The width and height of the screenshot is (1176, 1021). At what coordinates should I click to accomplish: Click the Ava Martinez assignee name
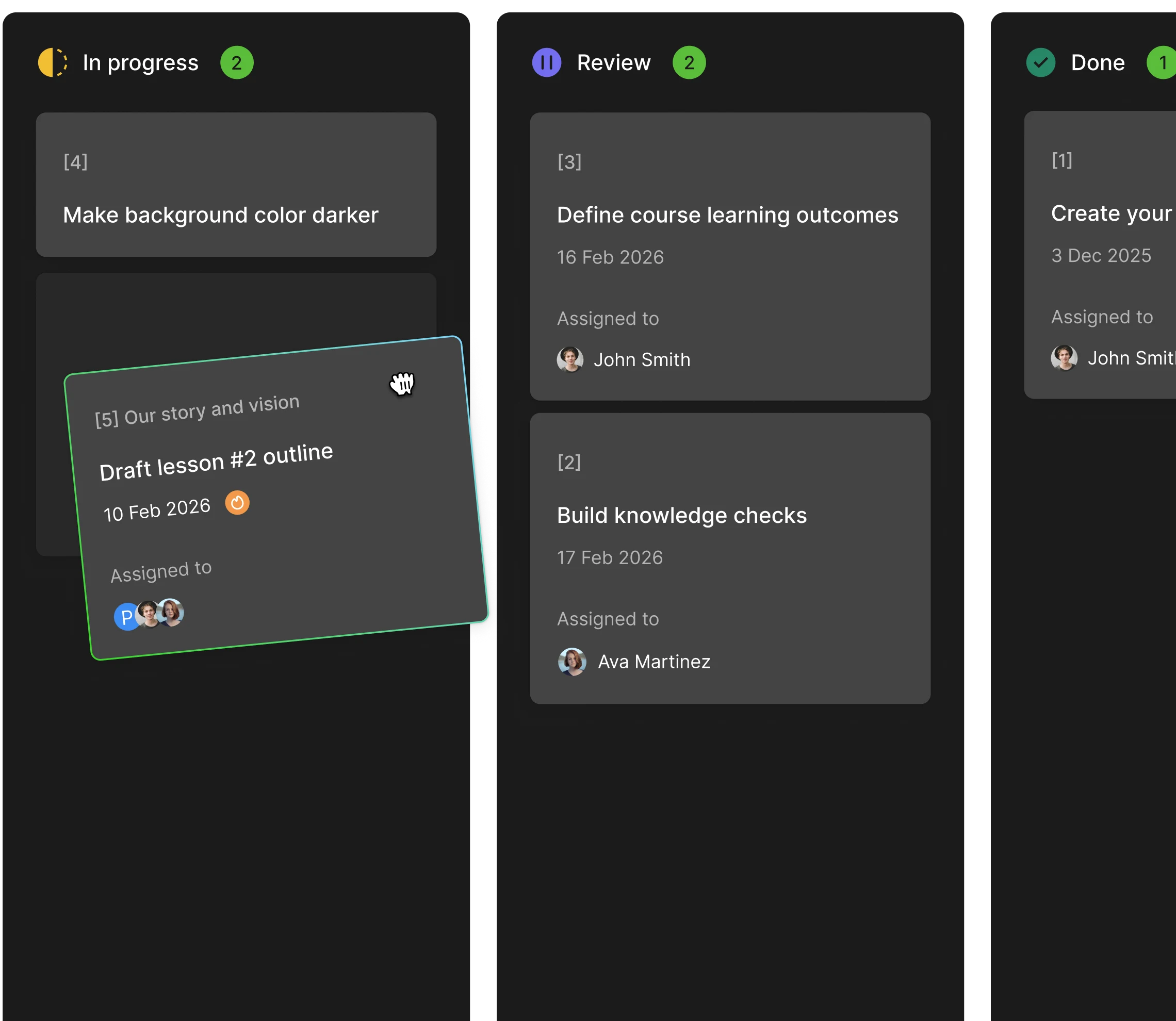[x=654, y=662]
